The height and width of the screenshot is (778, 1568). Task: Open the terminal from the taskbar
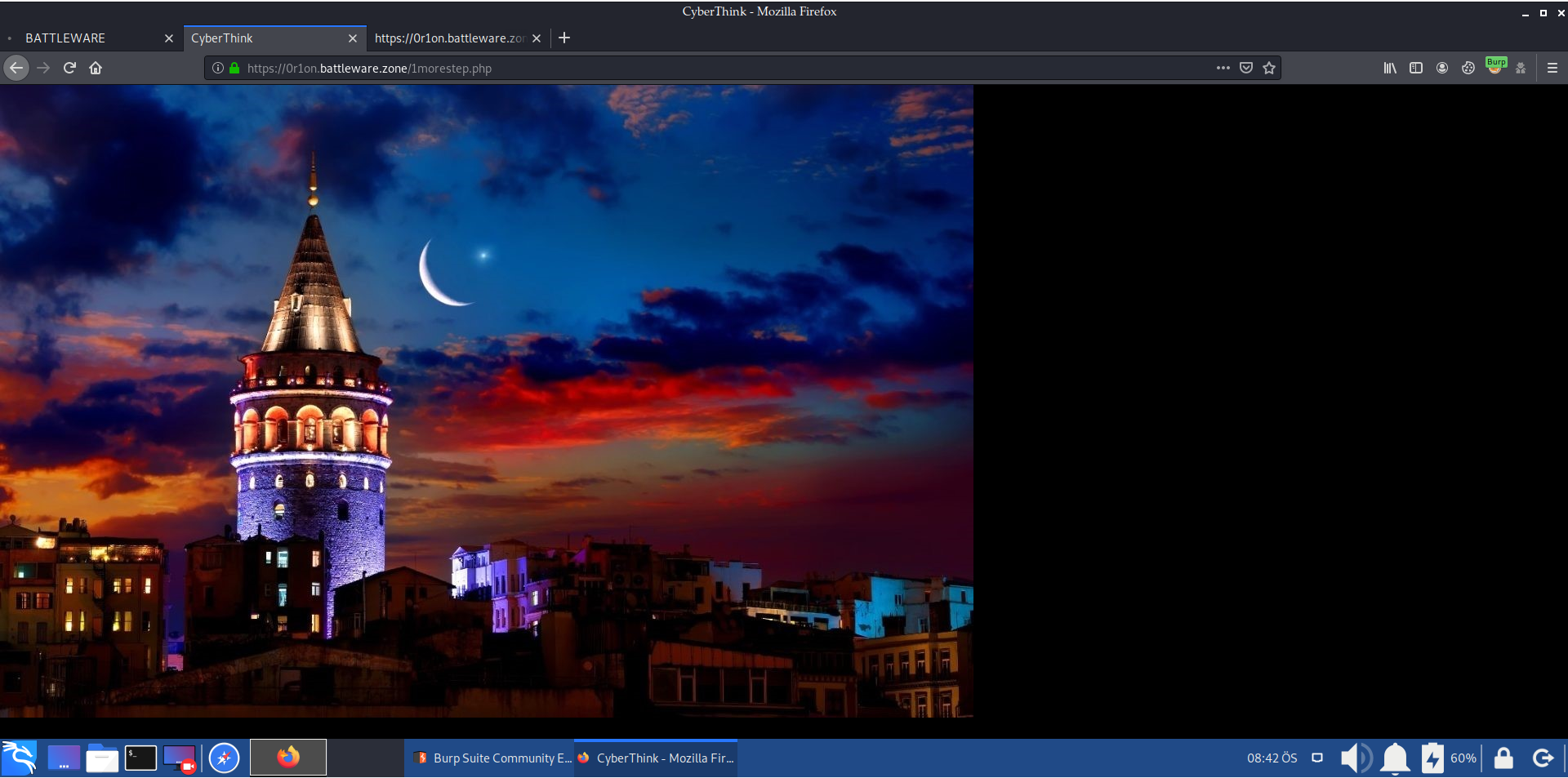click(x=140, y=758)
